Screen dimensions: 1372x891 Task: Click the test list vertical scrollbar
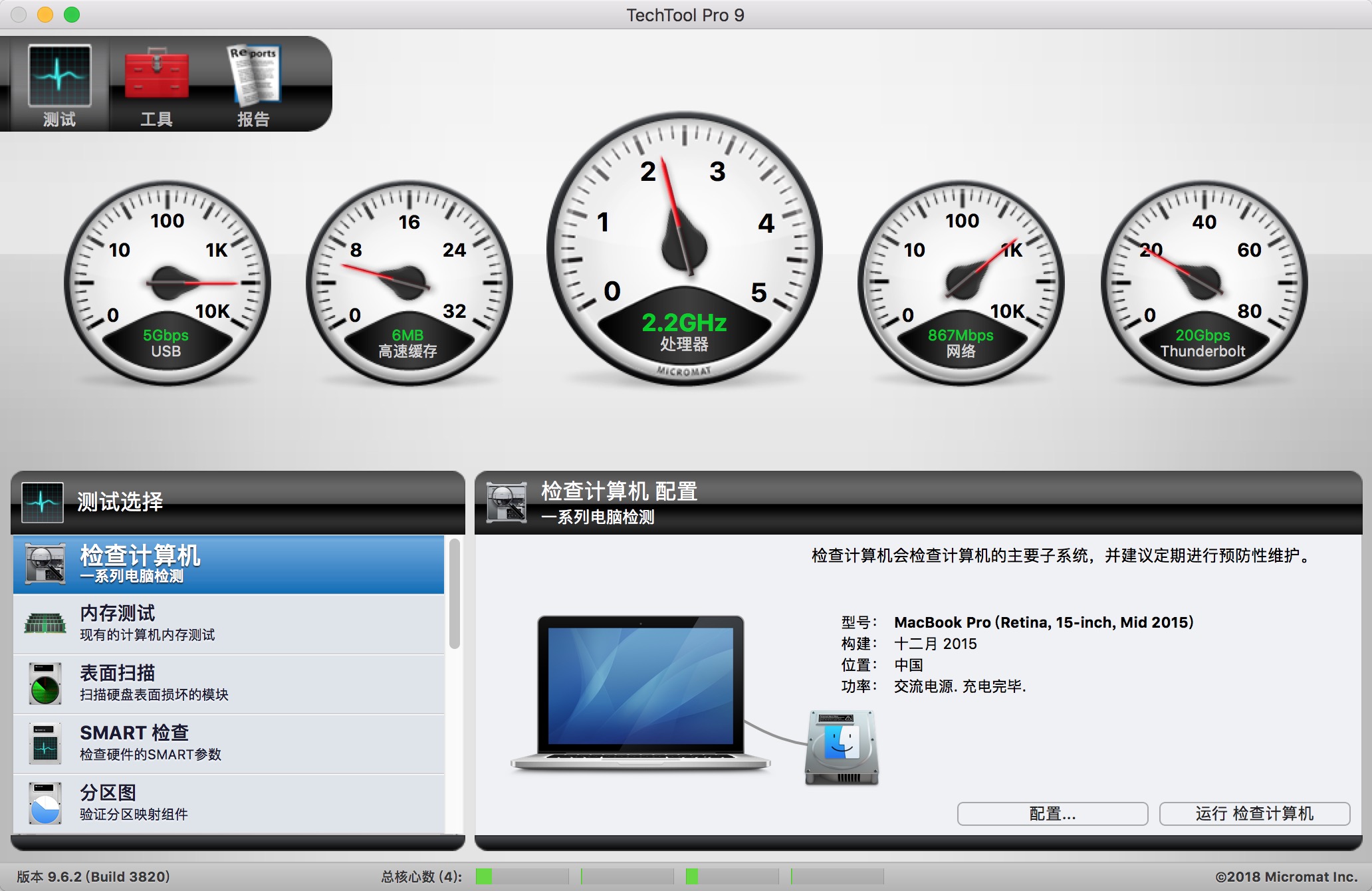click(455, 593)
